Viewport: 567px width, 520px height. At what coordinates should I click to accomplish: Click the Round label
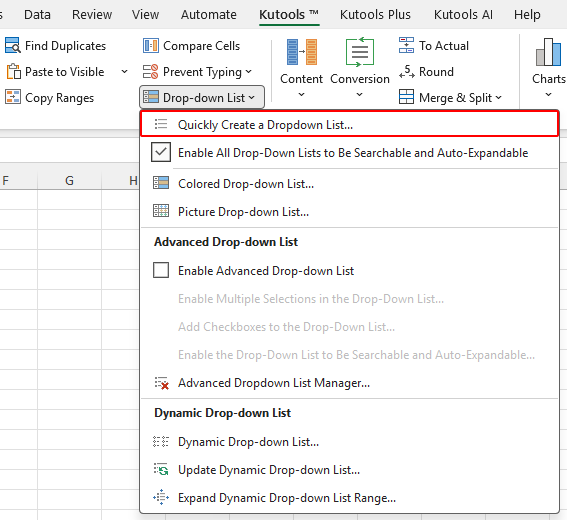pos(436,72)
